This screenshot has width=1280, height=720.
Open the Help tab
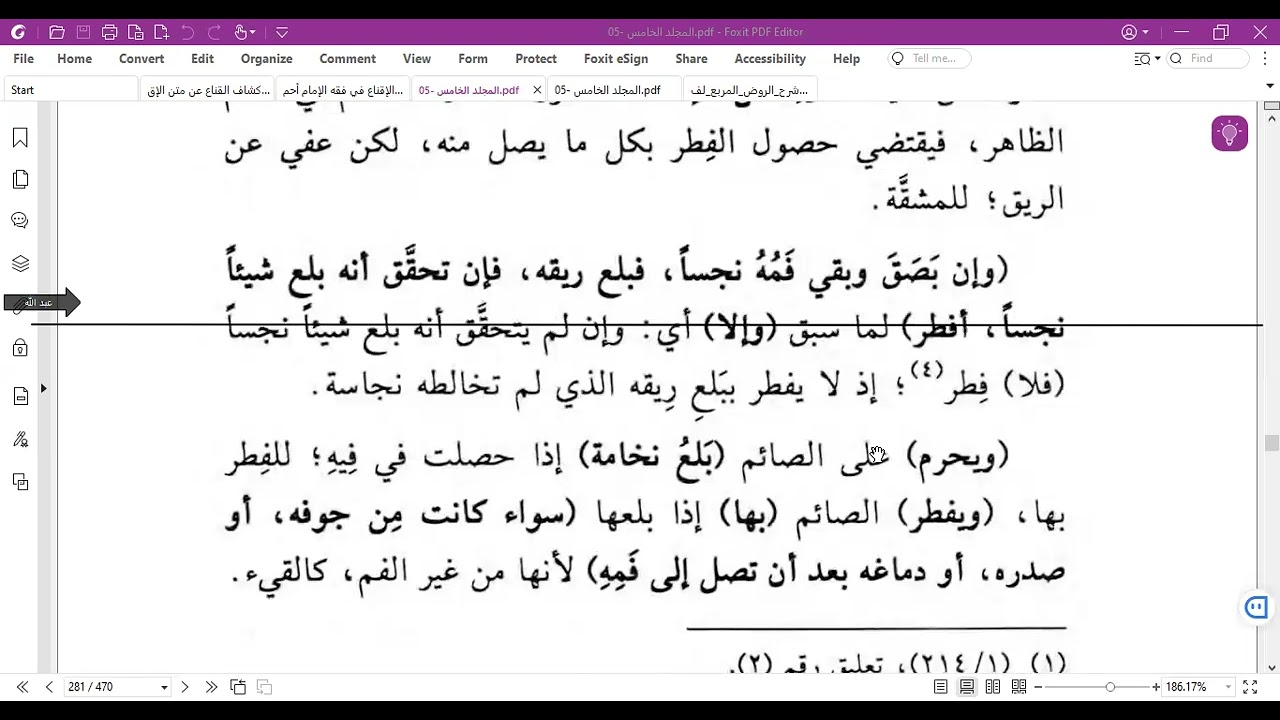(846, 59)
